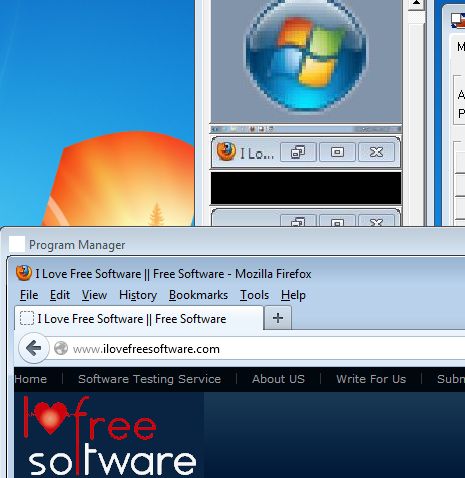The image size is (465, 478).
Task: Open the Home link on website
Action: coord(31,379)
